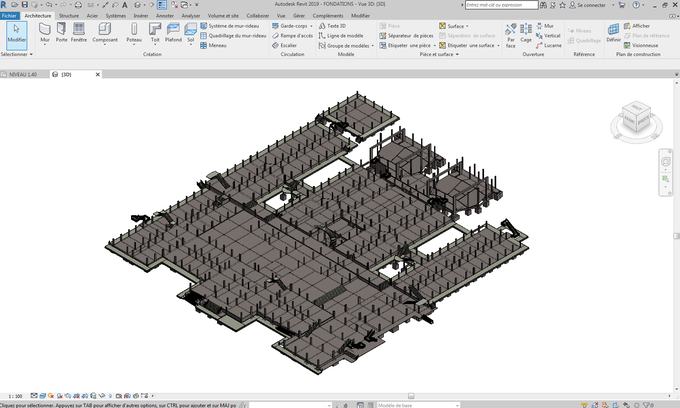Screen dimensions: 680x408
Task: Switch to the Gérer ribbon tab
Action: pyautogui.click(x=299, y=16)
